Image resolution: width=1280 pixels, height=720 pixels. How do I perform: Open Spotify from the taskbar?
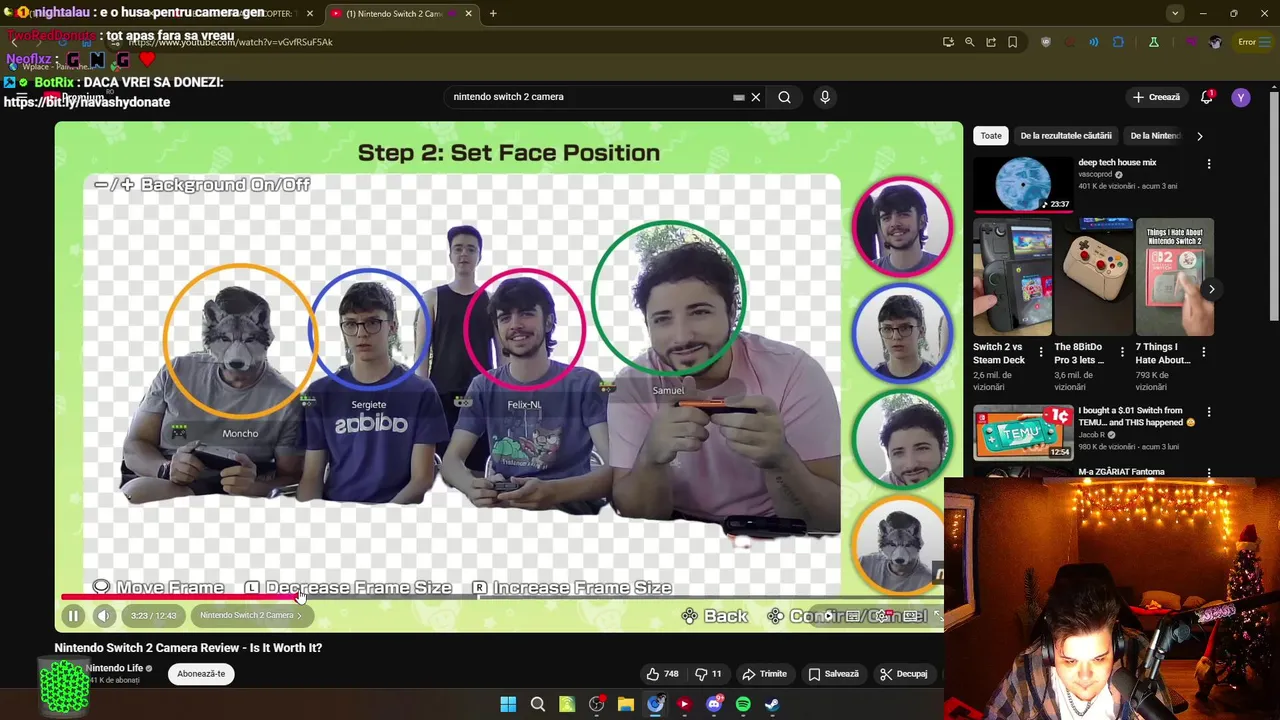tap(743, 704)
